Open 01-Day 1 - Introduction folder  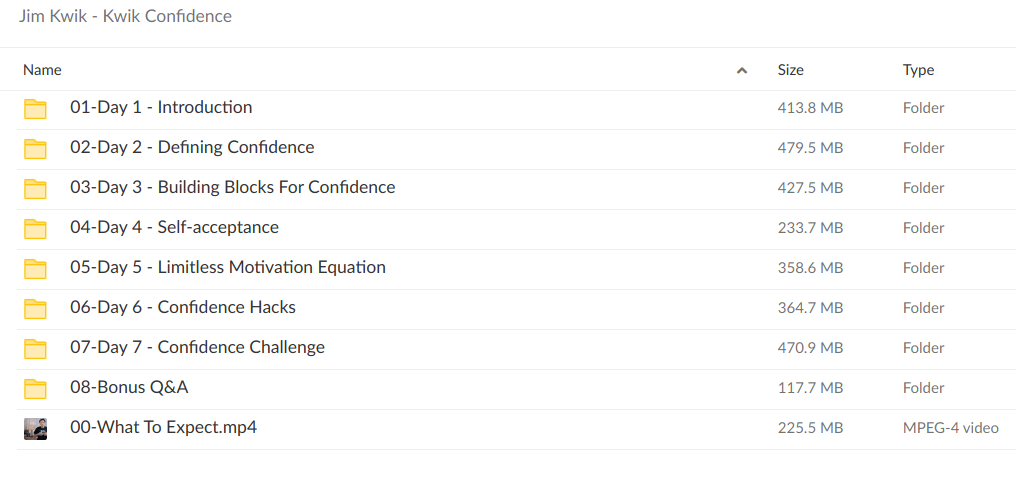click(161, 107)
